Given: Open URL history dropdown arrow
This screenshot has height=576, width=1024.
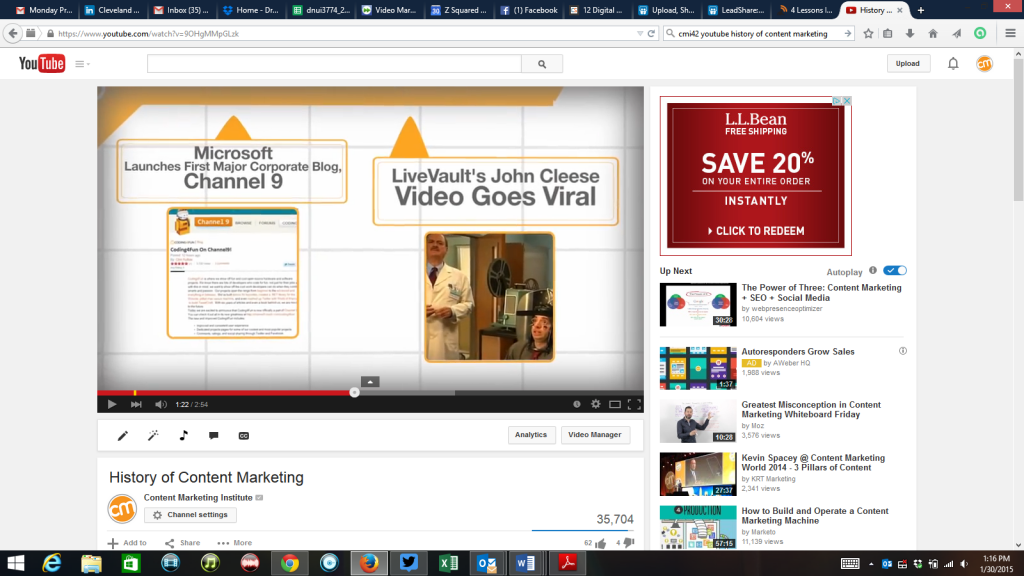Looking at the screenshot, I should (640, 33).
